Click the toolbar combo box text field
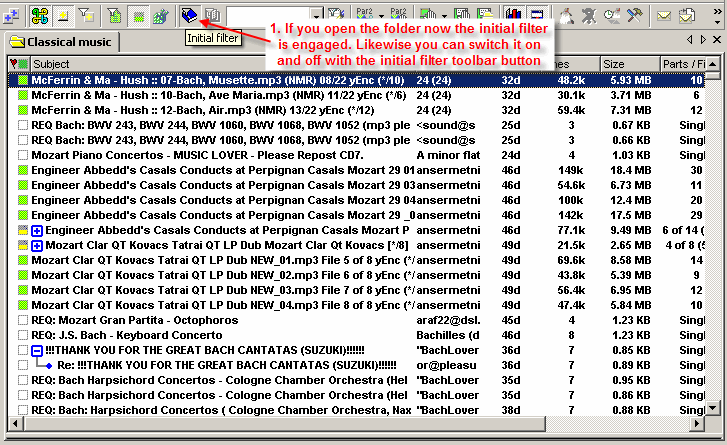The image size is (727, 445). [x=266, y=15]
